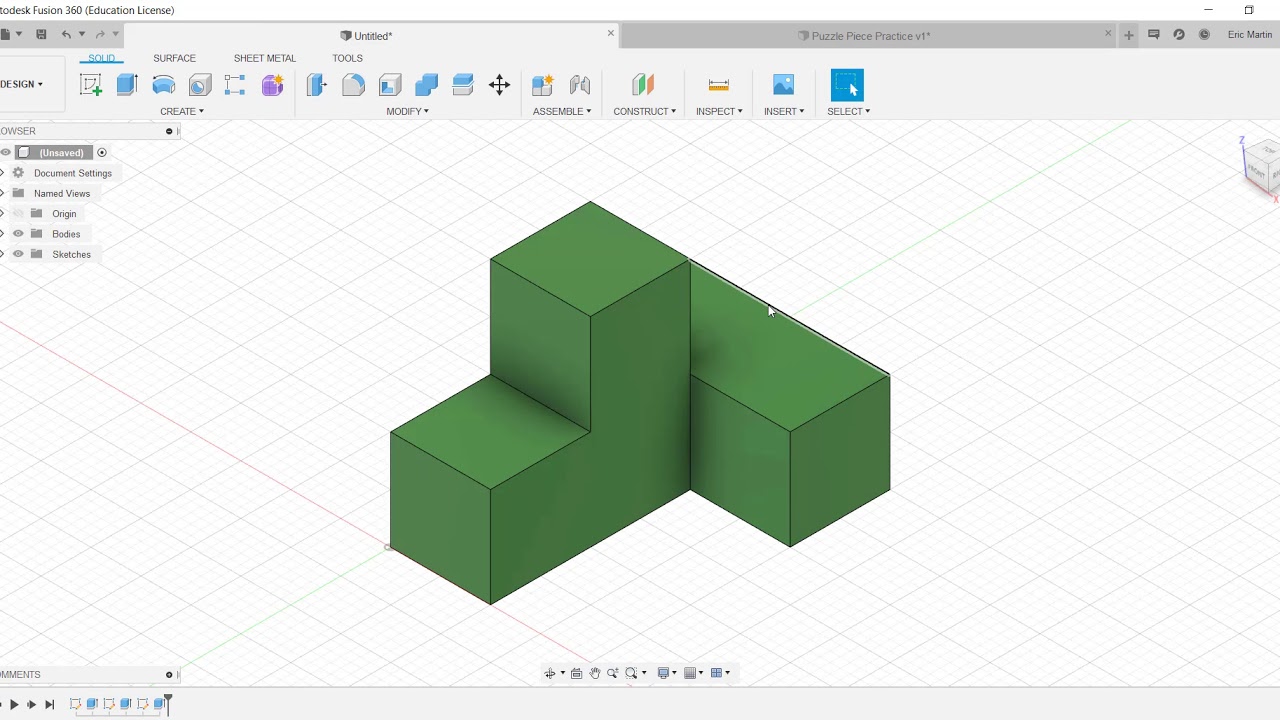Click the Offset Plane construct icon
1280x720 pixels.
pyautogui.click(x=643, y=85)
